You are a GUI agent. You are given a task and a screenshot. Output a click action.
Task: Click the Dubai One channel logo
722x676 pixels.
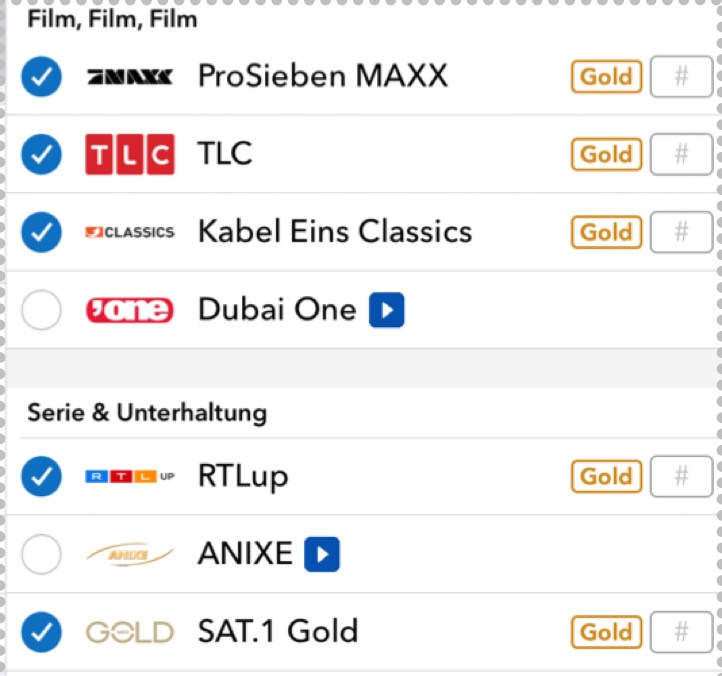tap(130, 310)
